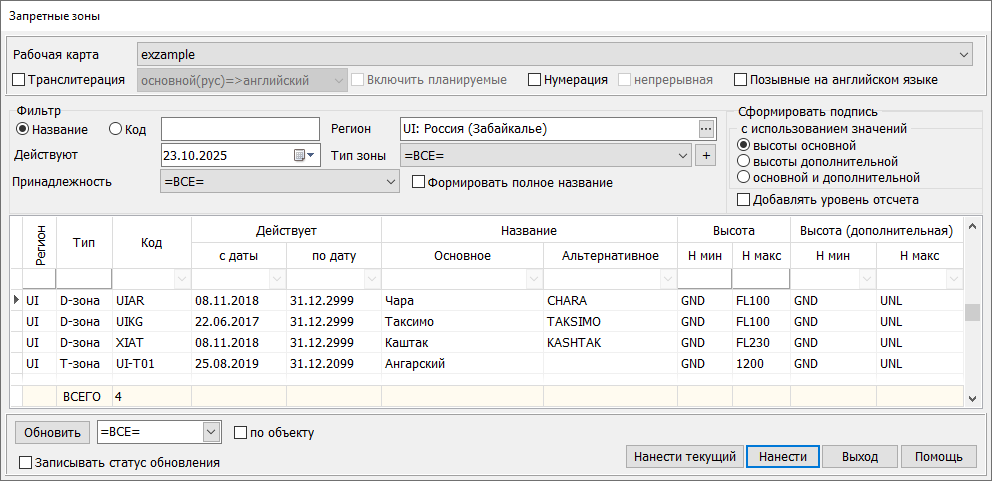Enable Записывать статус обновления checkbox

(x=26, y=463)
